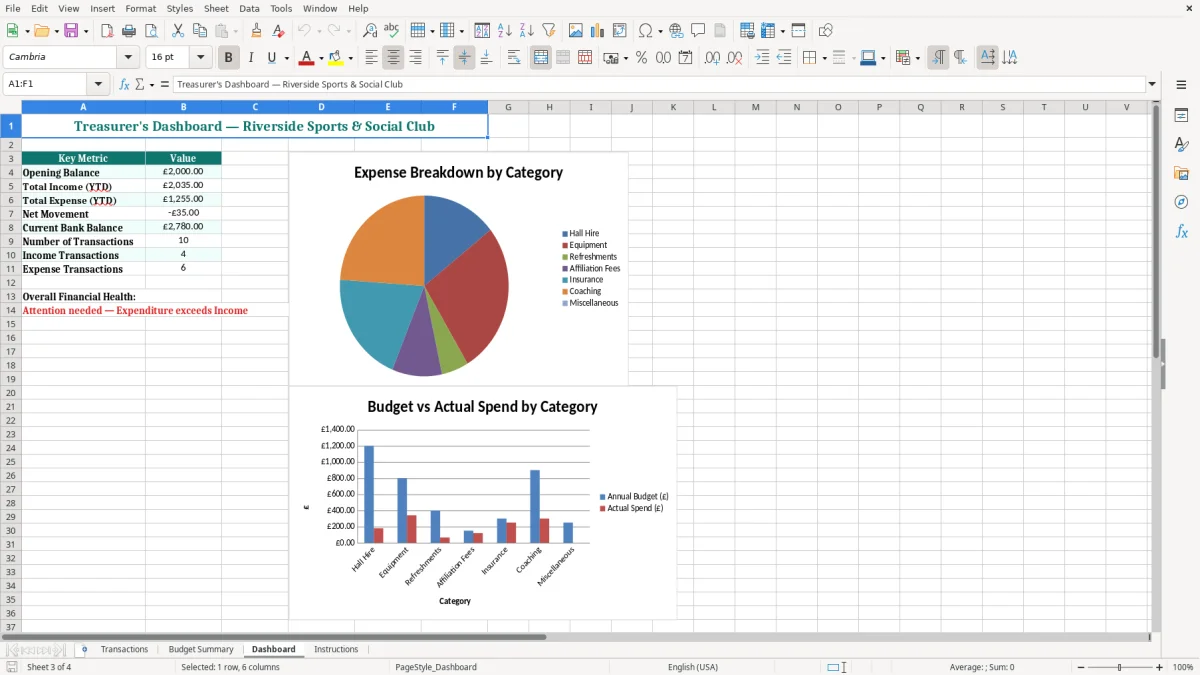Expand the Name Box A1:F1 dropdown
The width and height of the screenshot is (1200, 675).
tap(98, 85)
